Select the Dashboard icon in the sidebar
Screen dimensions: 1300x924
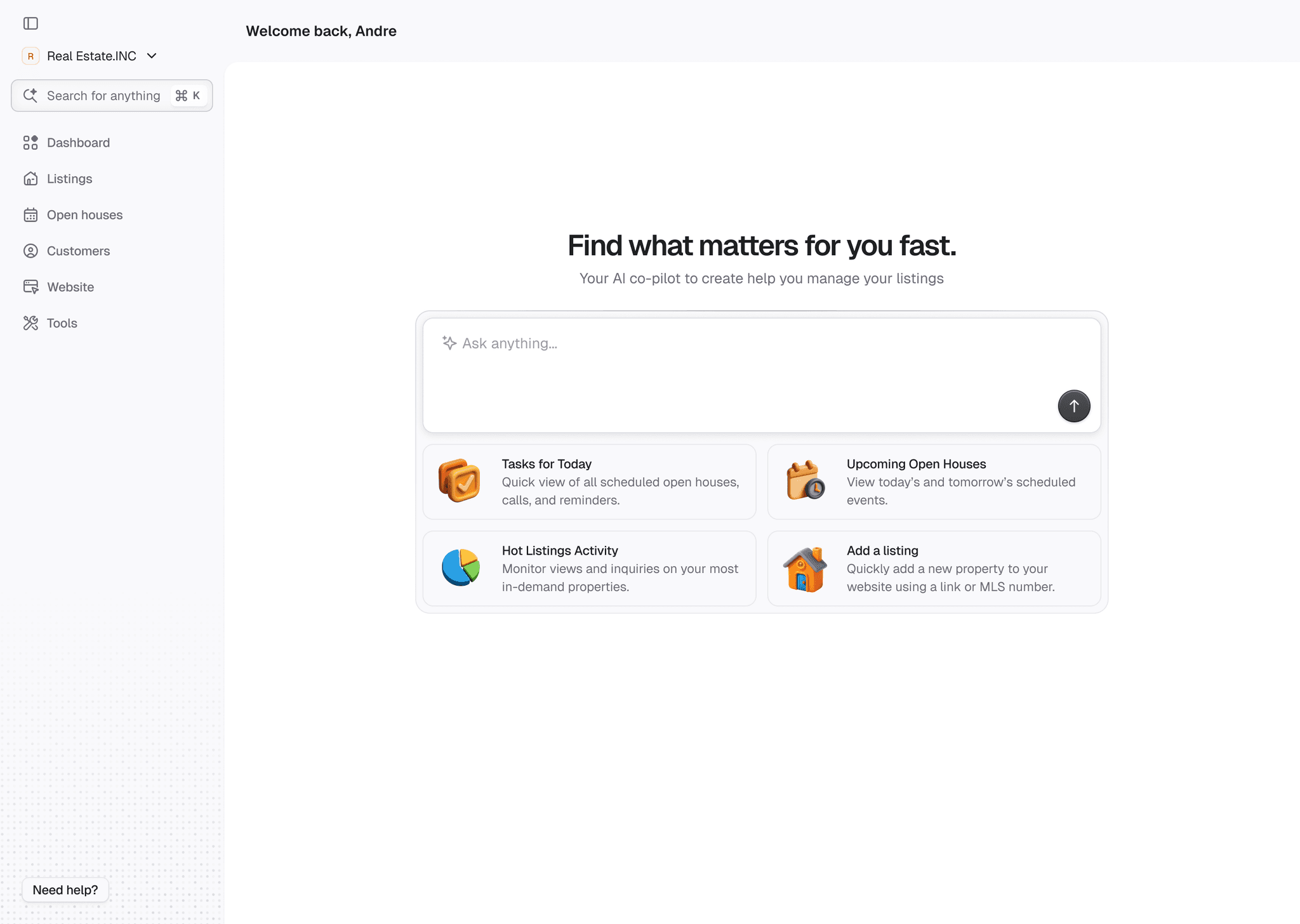click(x=30, y=142)
